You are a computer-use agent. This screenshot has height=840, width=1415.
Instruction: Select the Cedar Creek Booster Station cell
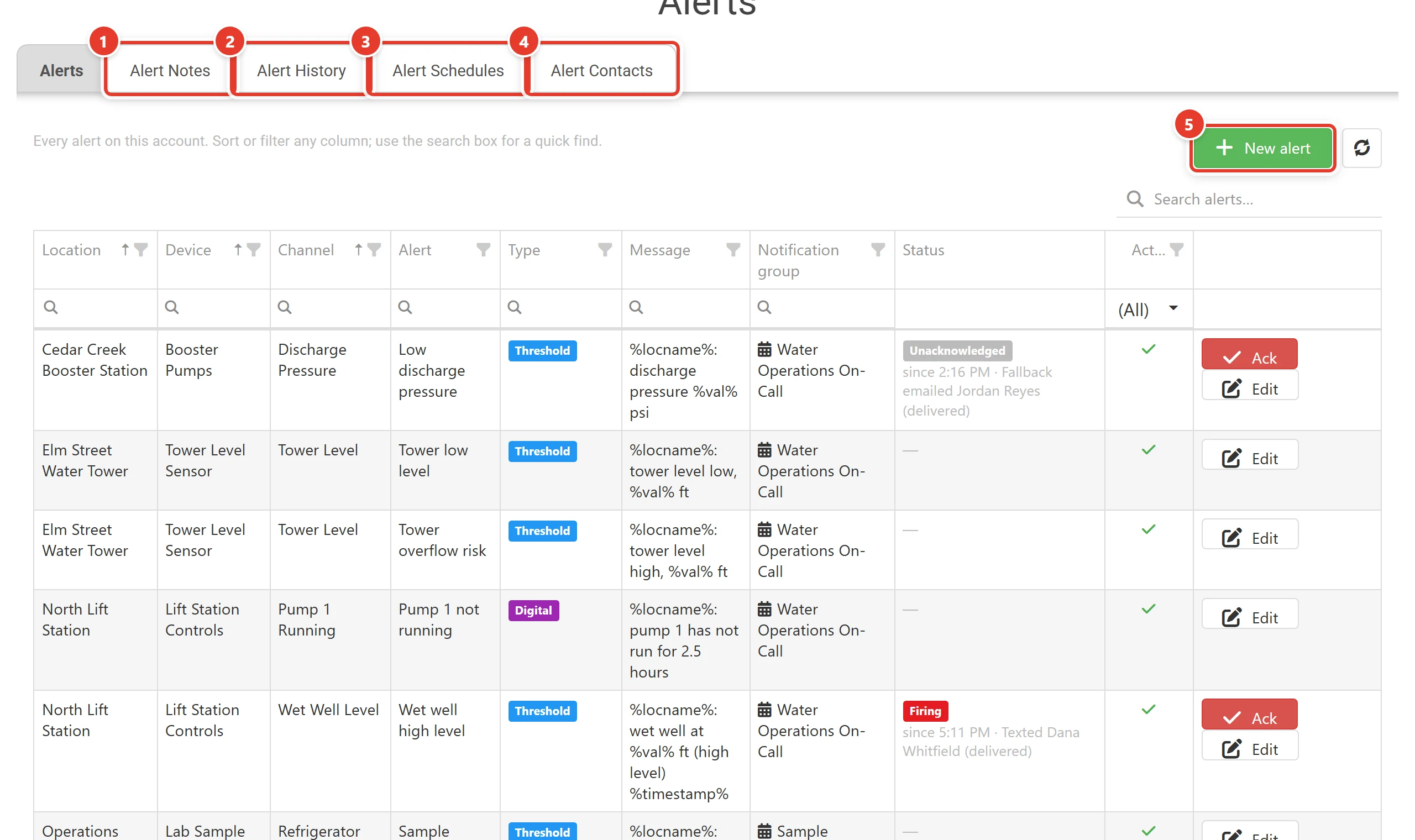coord(95,380)
